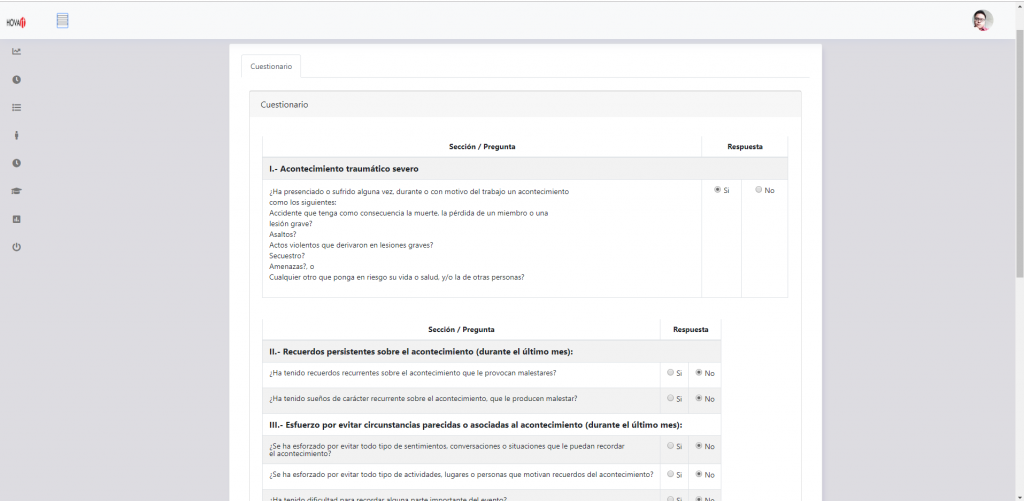This screenshot has width=1024, height=501.
Task: Click section I Acontecimiento traumático severo heading
Action: tap(344, 169)
